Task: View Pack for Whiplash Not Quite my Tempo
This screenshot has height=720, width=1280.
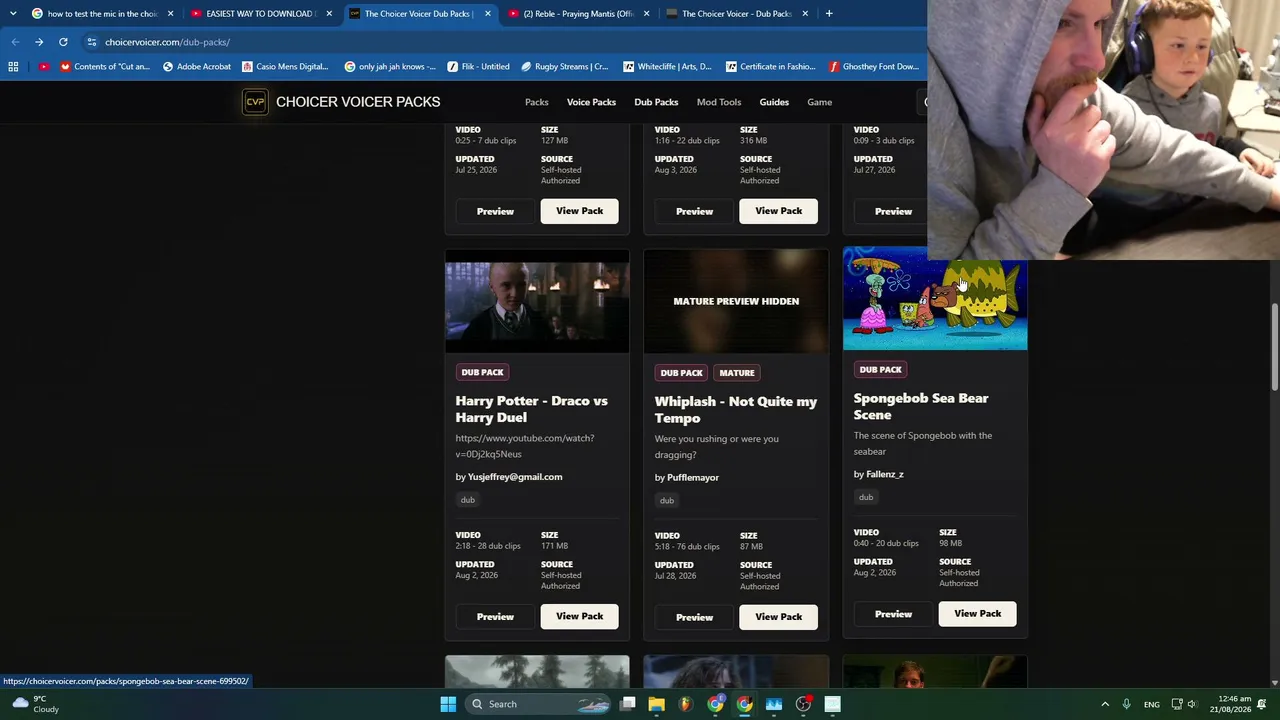Action: pyautogui.click(x=778, y=617)
